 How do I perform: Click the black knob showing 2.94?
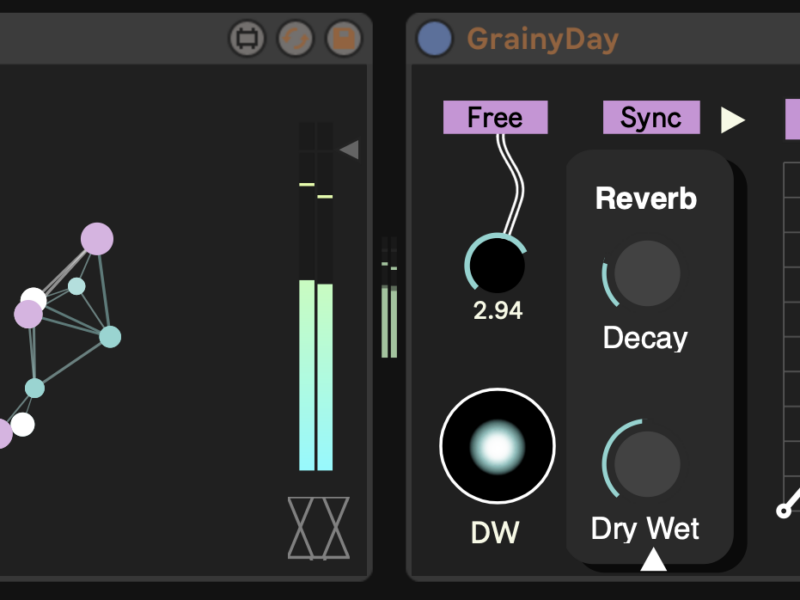pyautogui.click(x=497, y=265)
